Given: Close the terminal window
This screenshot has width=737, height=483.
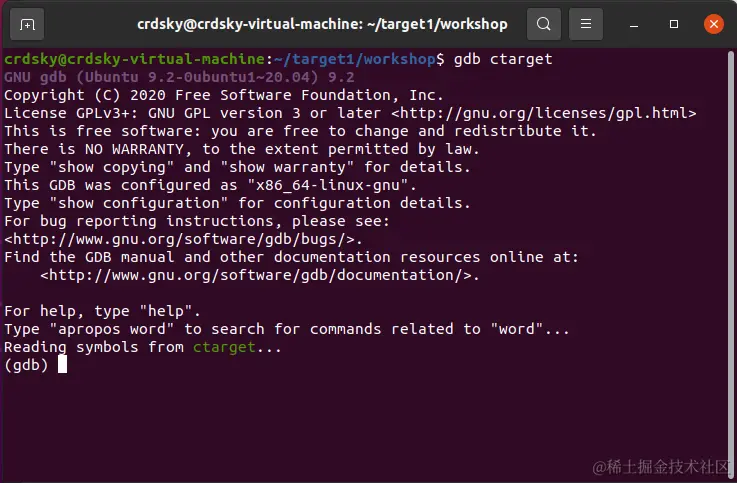Looking at the screenshot, I should pyautogui.click(x=713, y=24).
